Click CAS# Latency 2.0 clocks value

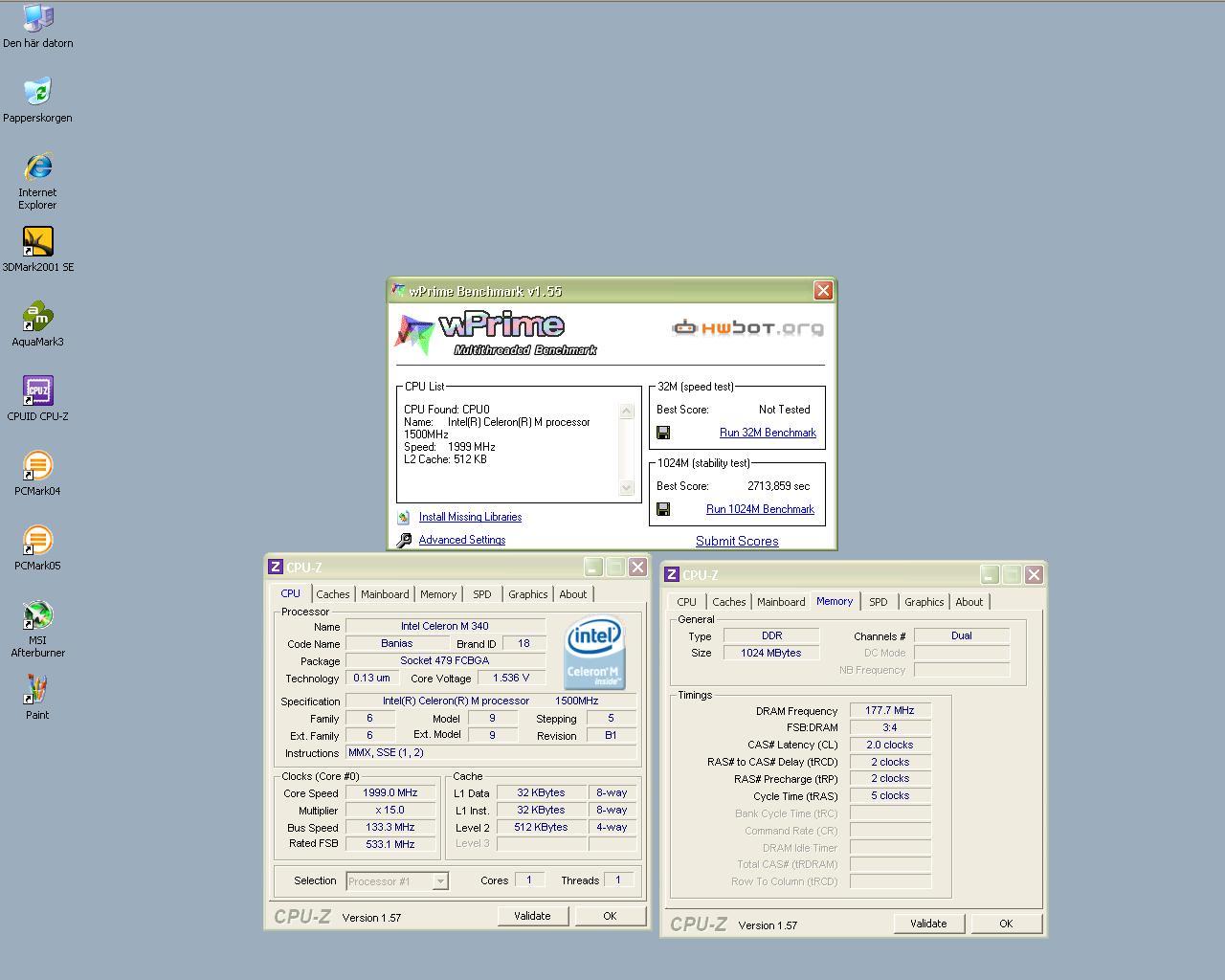[890, 745]
